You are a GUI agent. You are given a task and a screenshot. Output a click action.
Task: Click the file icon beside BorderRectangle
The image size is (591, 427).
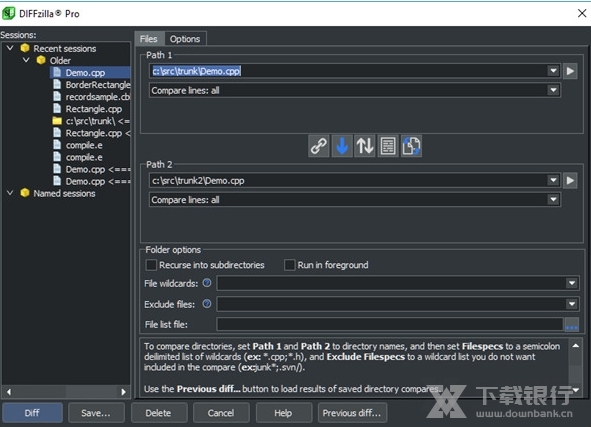point(57,84)
